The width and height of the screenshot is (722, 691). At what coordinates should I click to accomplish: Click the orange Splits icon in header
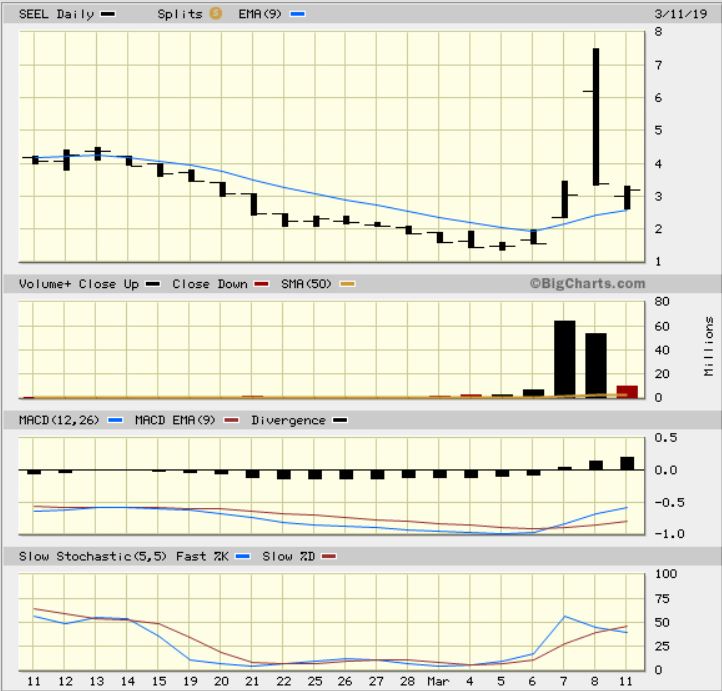pyautogui.click(x=215, y=14)
